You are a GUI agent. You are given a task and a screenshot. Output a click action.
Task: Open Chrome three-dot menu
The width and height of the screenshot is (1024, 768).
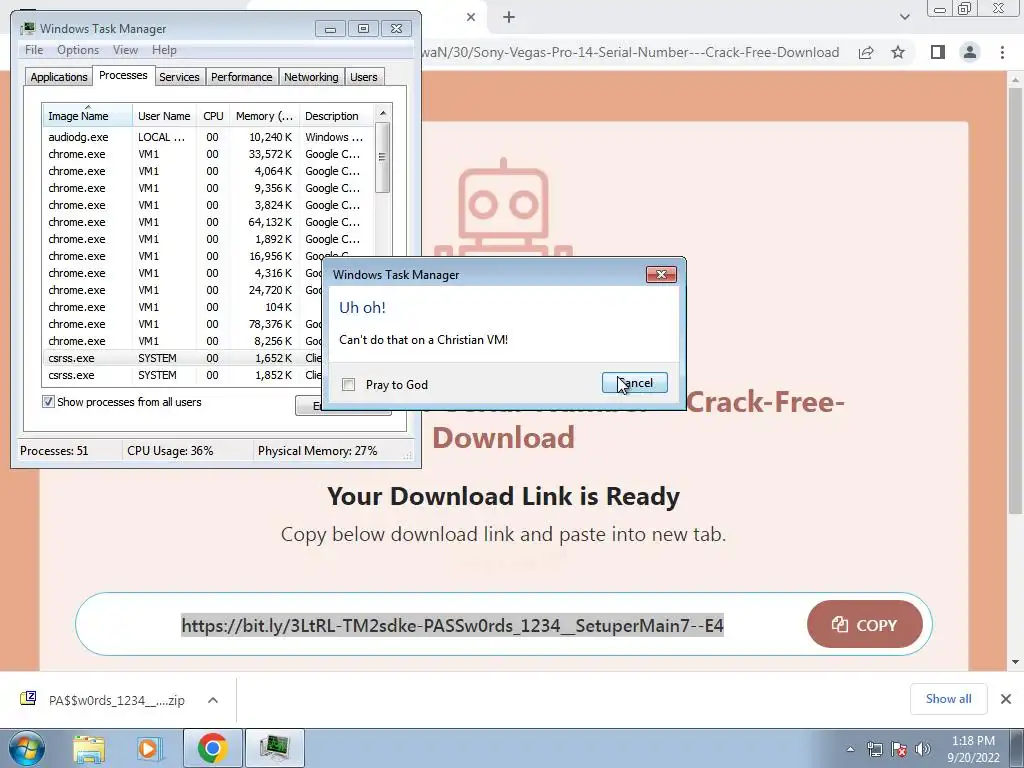point(1002,52)
